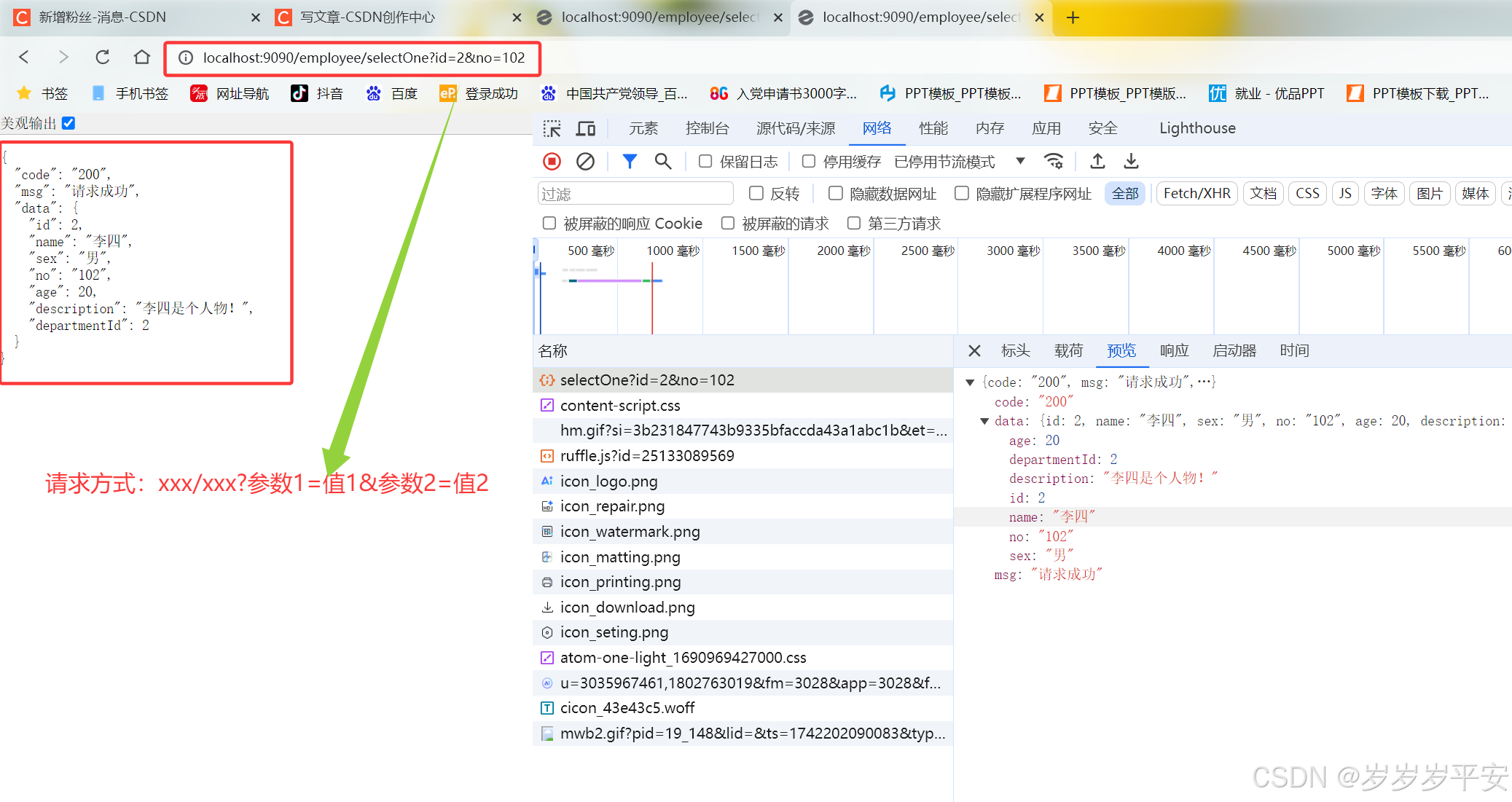Screen dimensions: 1512x802
Task: Enable the 保留日志 checkbox
Action: (705, 161)
